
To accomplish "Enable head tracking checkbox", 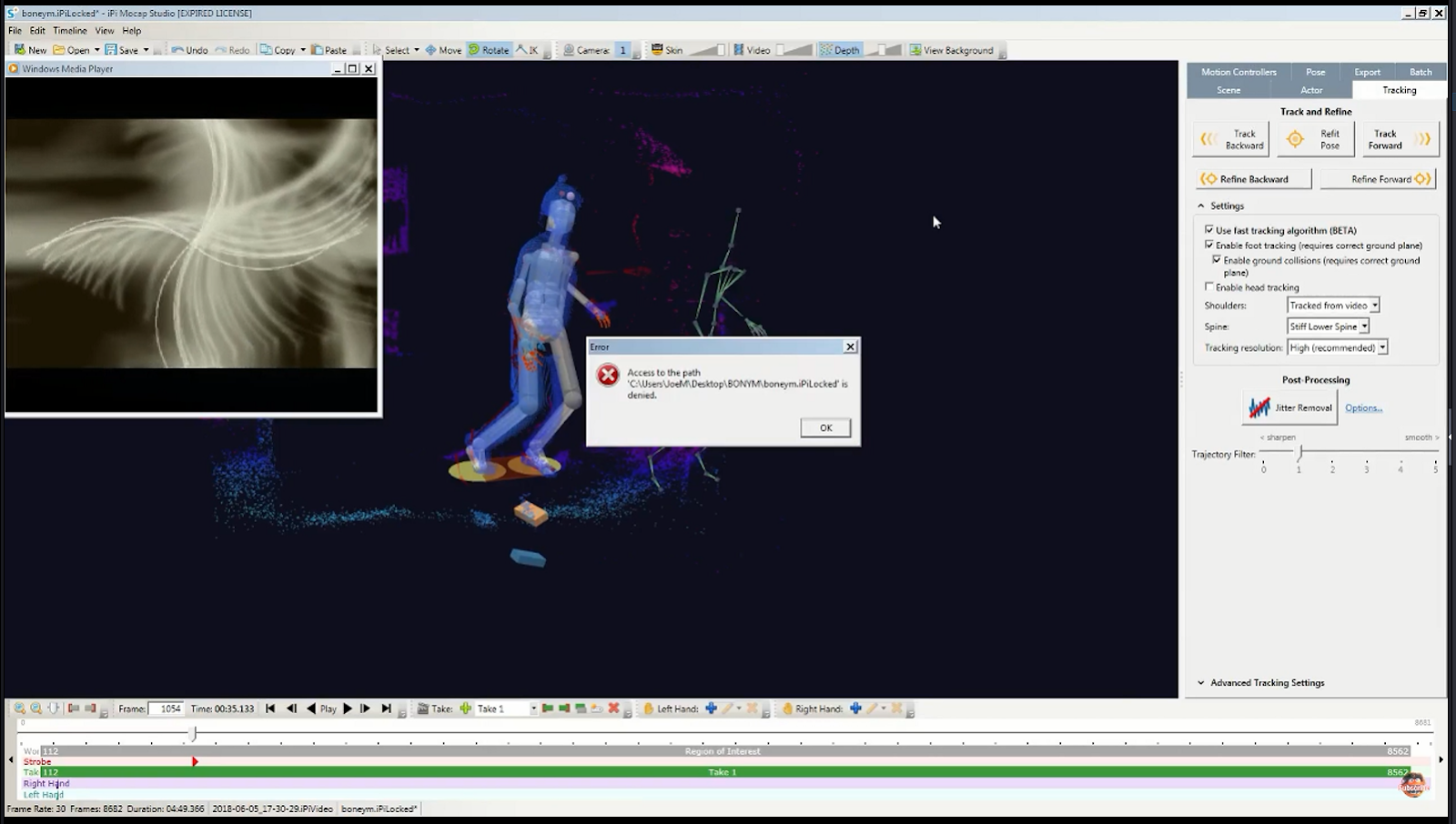I will pos(1209,286).
